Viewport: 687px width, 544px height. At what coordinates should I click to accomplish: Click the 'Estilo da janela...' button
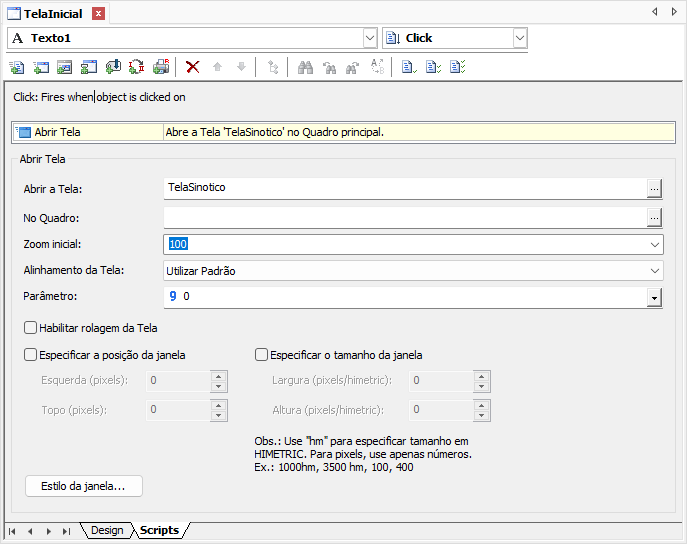tap(83, 486)
